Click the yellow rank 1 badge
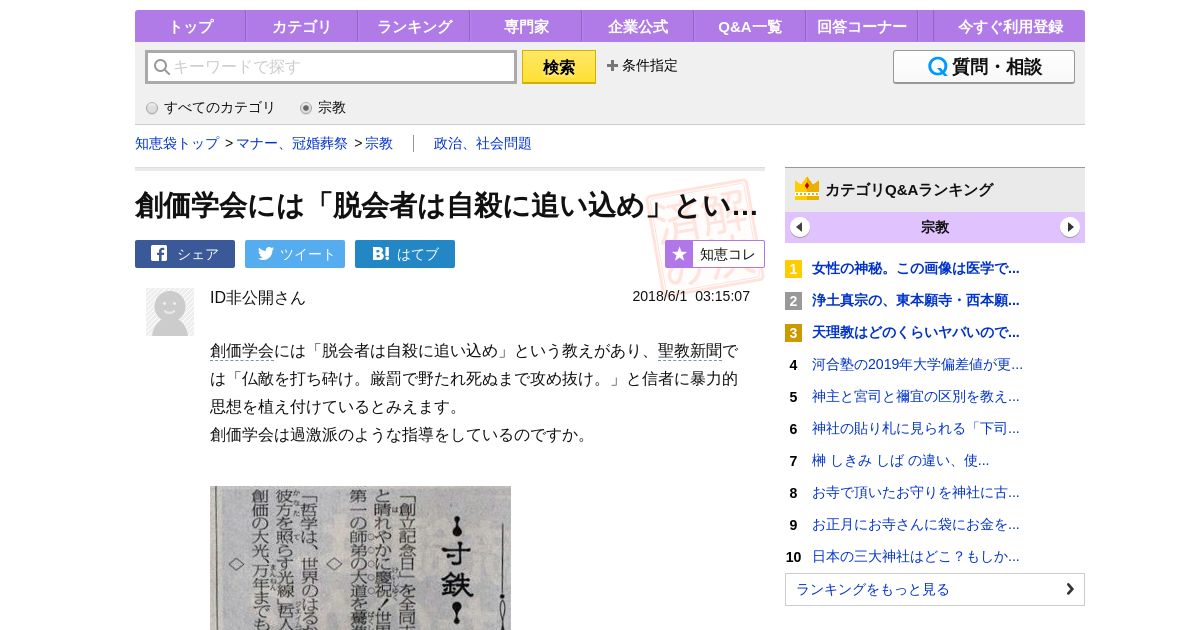 pos(793,269)
